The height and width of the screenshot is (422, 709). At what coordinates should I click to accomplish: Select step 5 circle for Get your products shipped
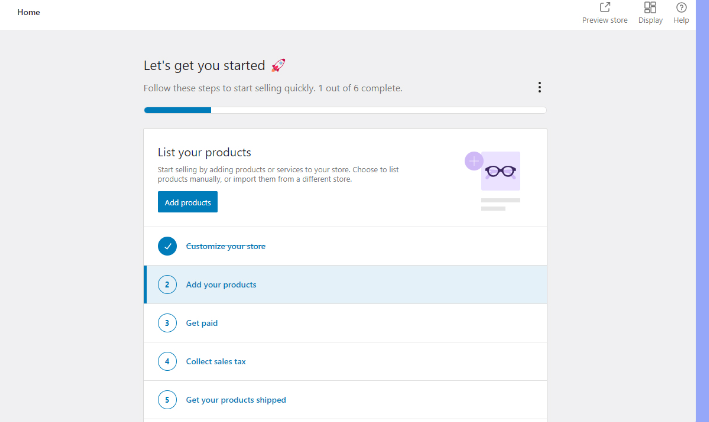tap(167, 400)
